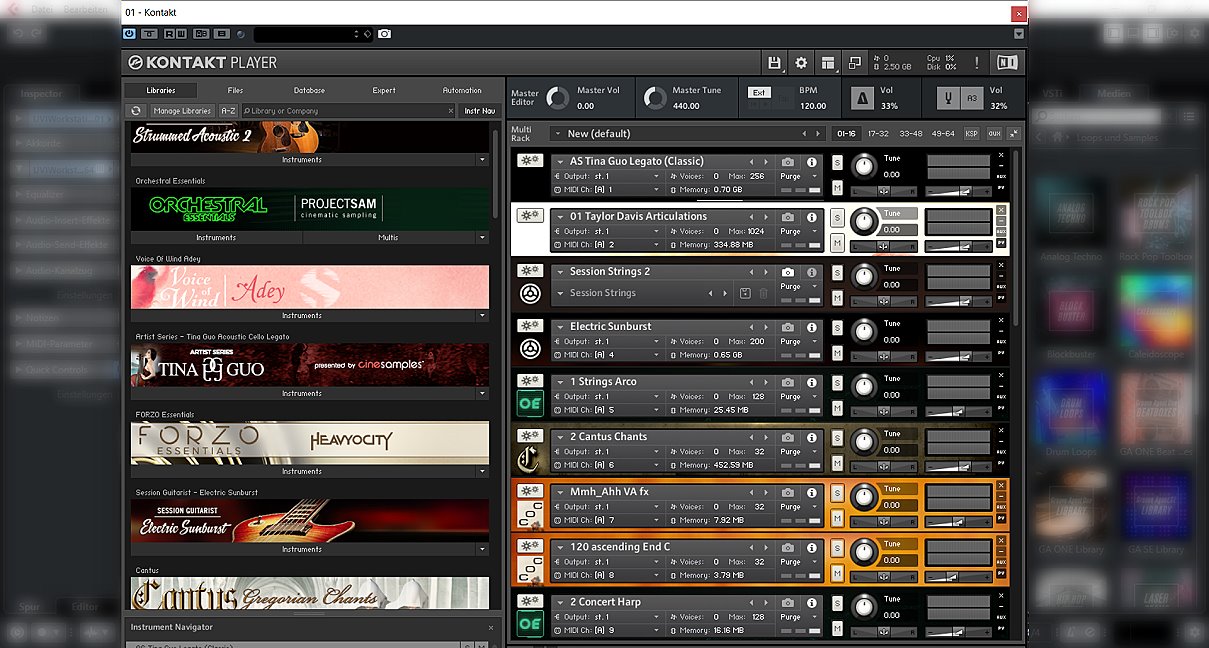1209x648 pixels.
Task: Click info icon for AS Tina Guo Legato
Action: (811, 162)
